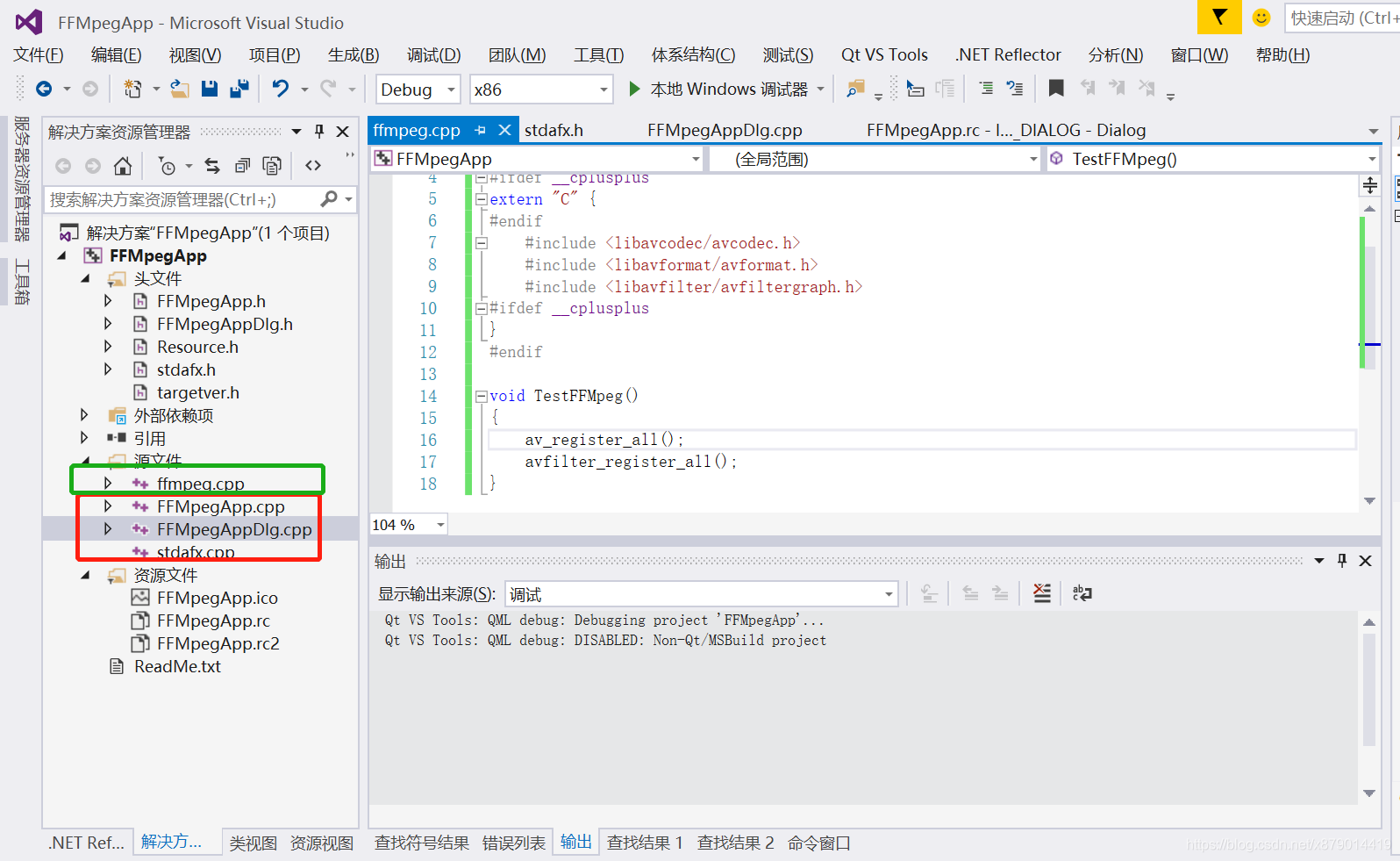1400x861 pixels.
Task: Click the bookmark icon in toolbar
Action: click(x=1056, y=89)
